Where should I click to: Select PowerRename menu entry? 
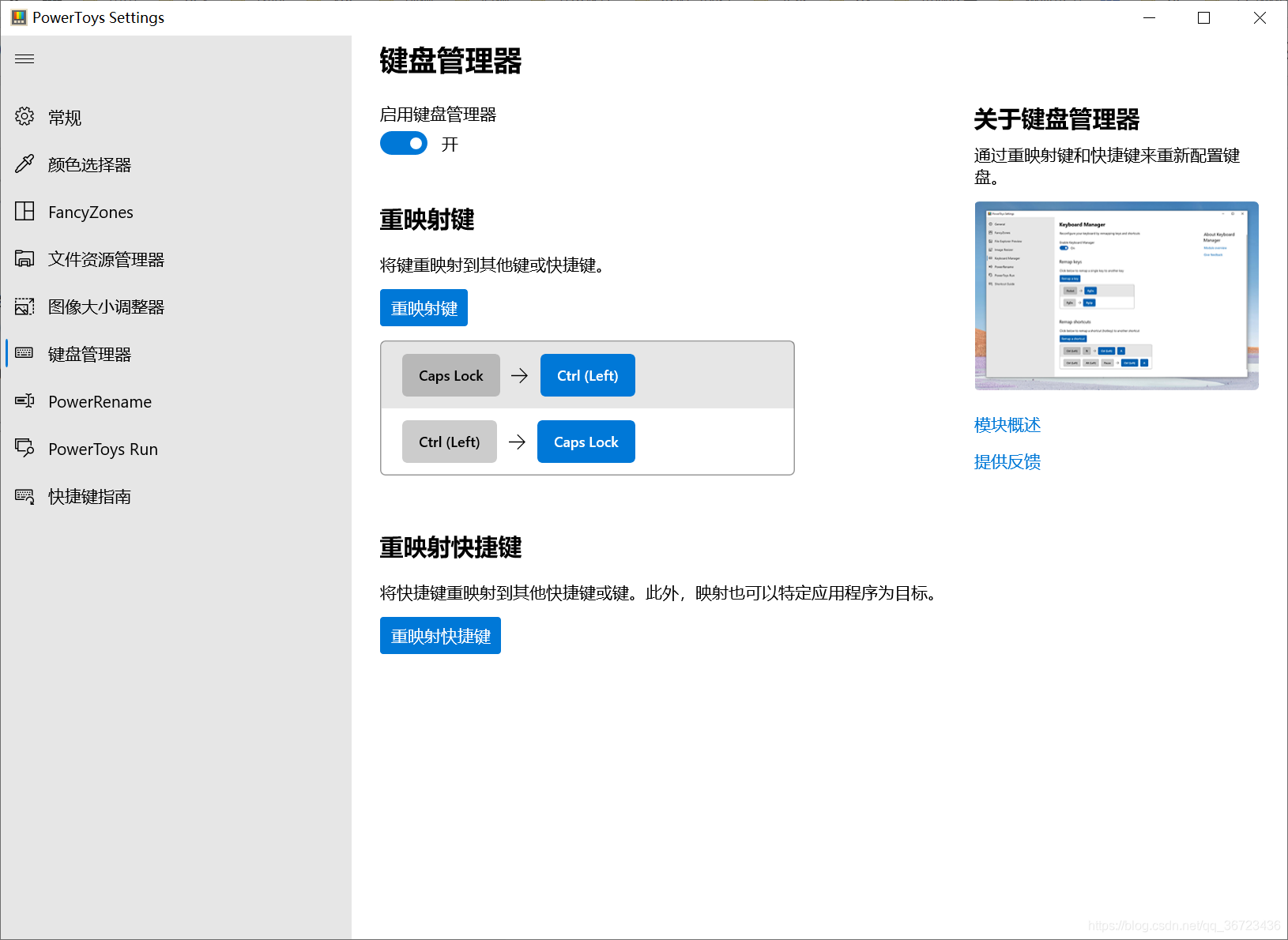pos(175,401)
